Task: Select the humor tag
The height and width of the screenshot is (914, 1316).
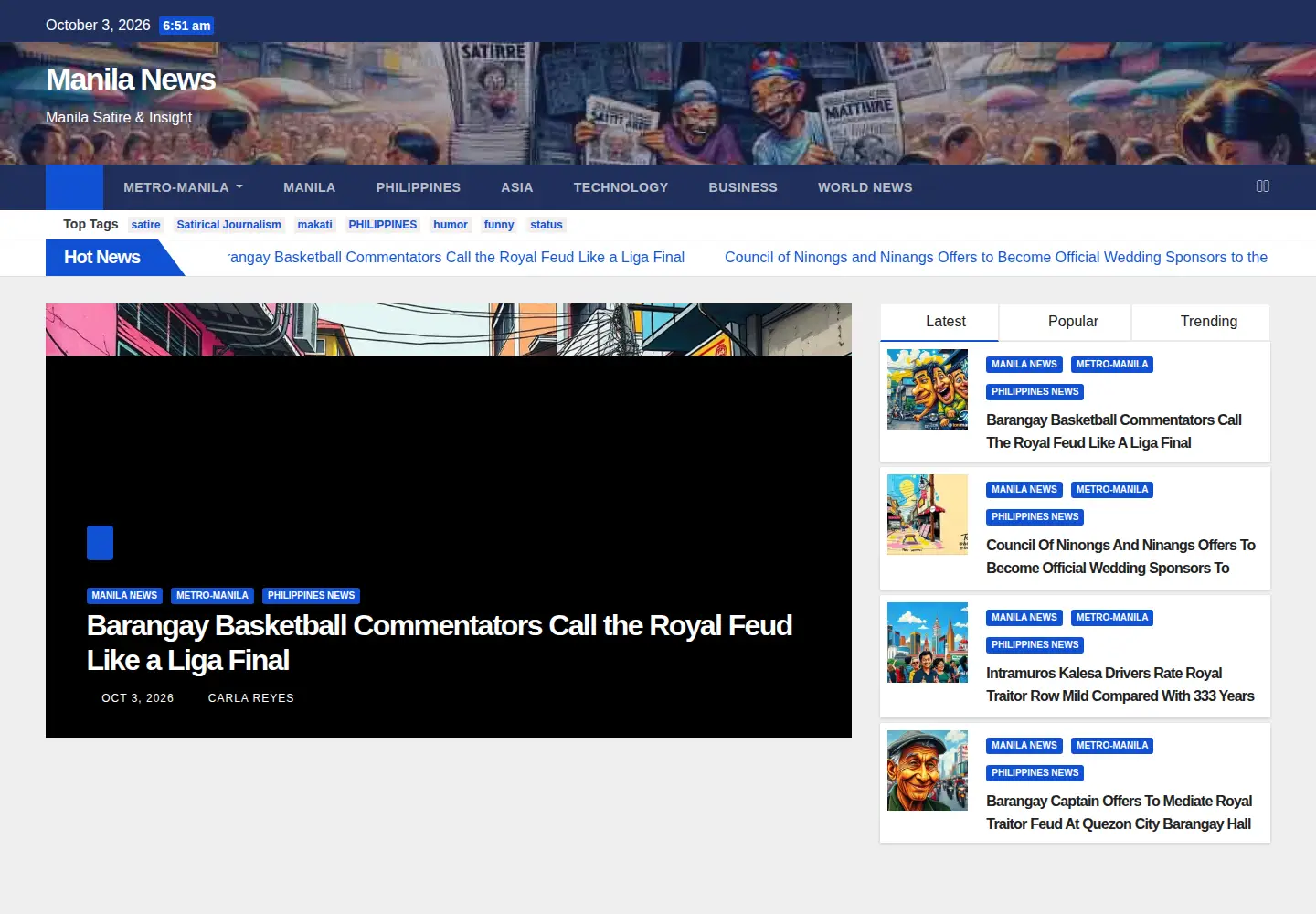Action: 451,225
